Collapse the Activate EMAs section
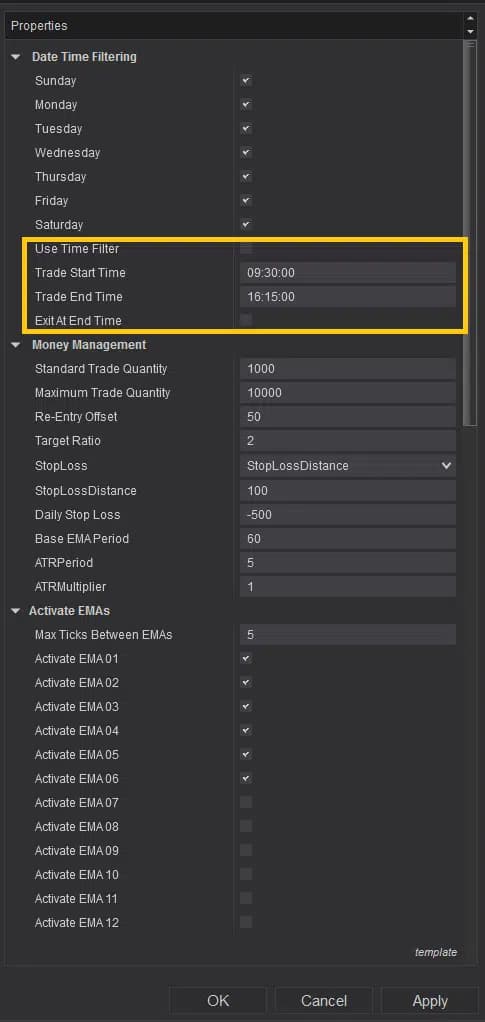Screen dimensions: 485x1022 16,611
